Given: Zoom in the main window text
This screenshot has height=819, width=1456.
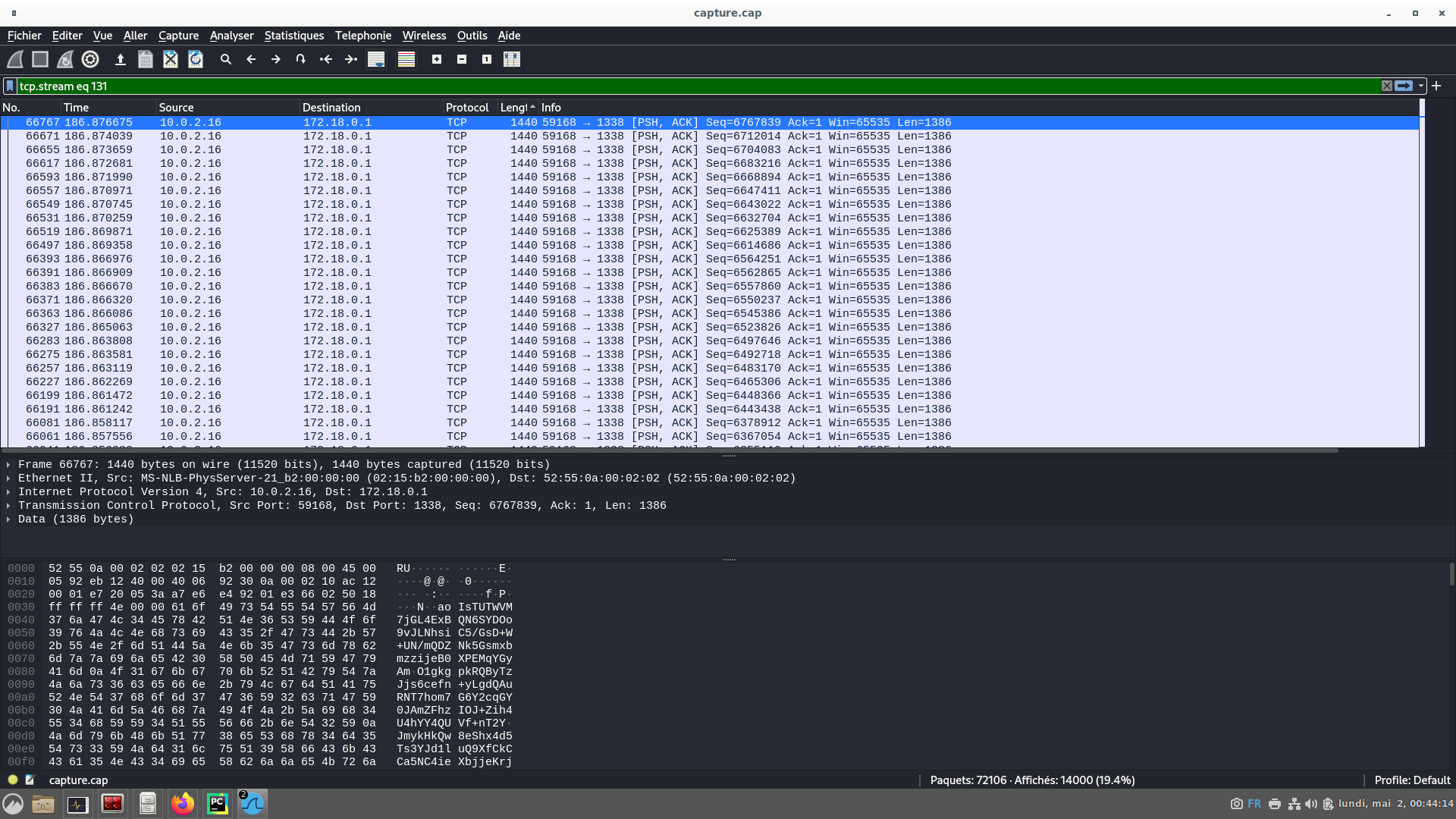Looking at the screenshot, I should point(437,59).
